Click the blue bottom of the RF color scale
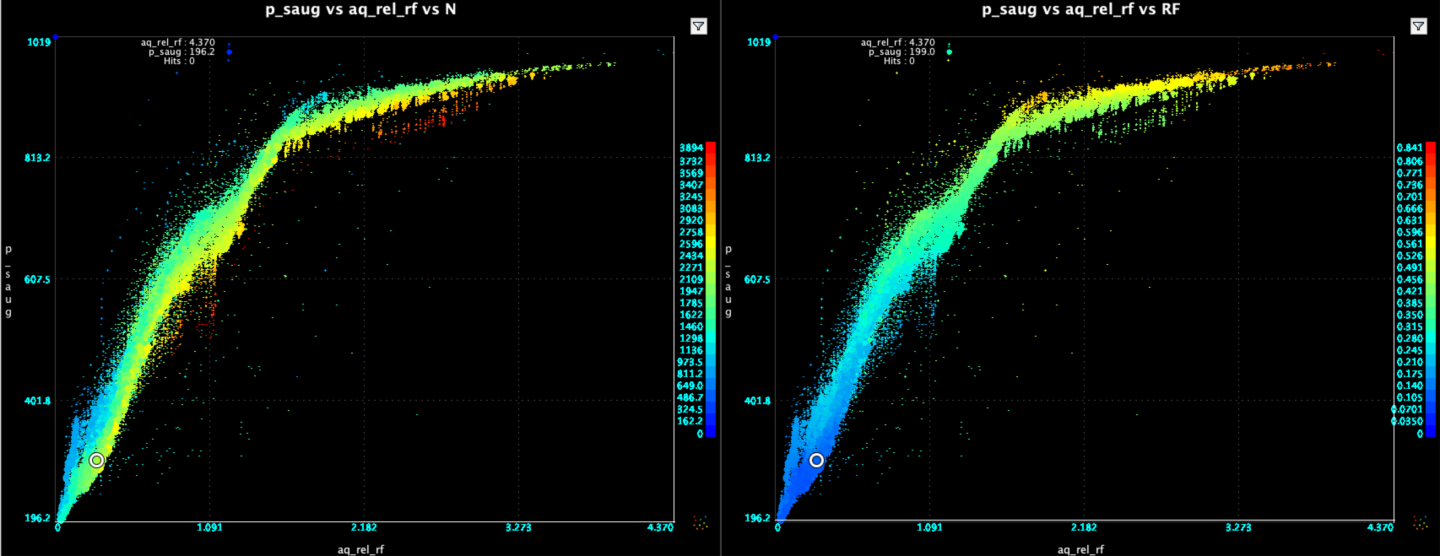The image size is (1440, 556). tap(1431, 430)
